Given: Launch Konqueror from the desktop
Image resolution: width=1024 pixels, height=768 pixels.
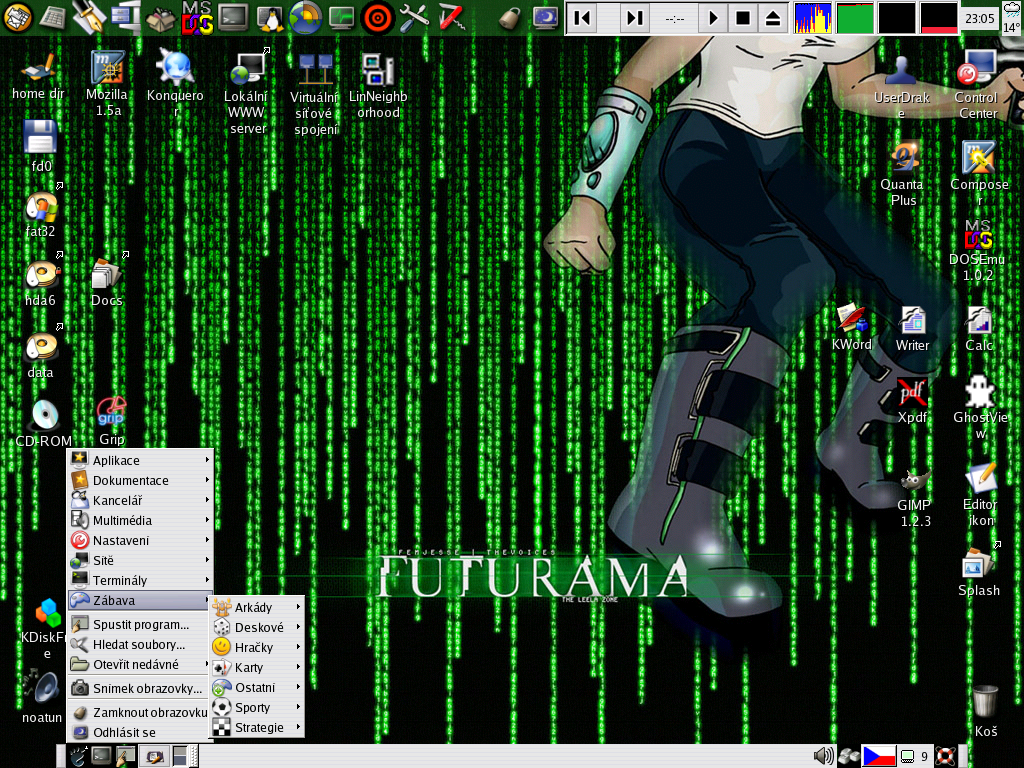Looking at the screenshot, I should pyautogui.click(x=175, y=69).
